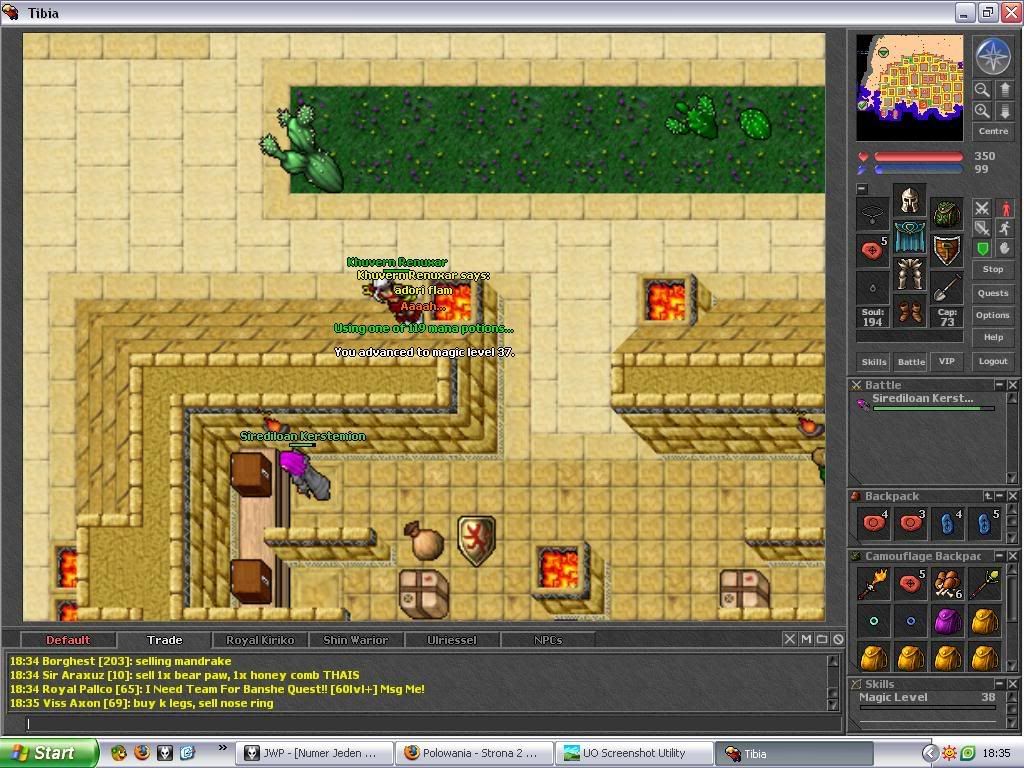
Task: Close the Skills panel
Action: coord(1012,683)
